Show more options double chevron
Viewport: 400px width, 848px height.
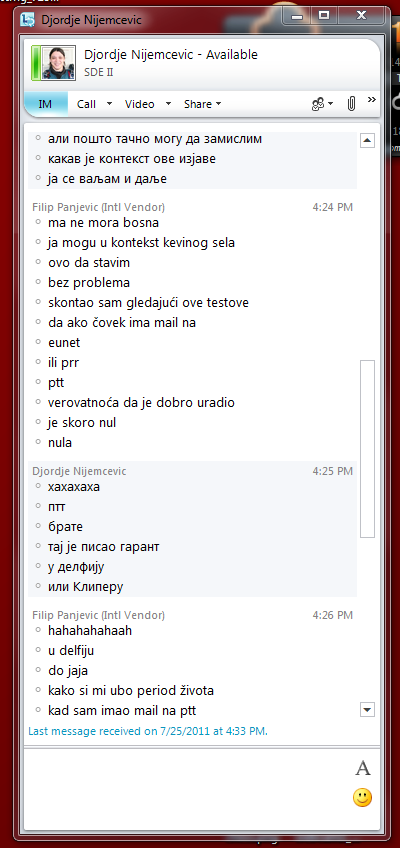pos(372,100)
